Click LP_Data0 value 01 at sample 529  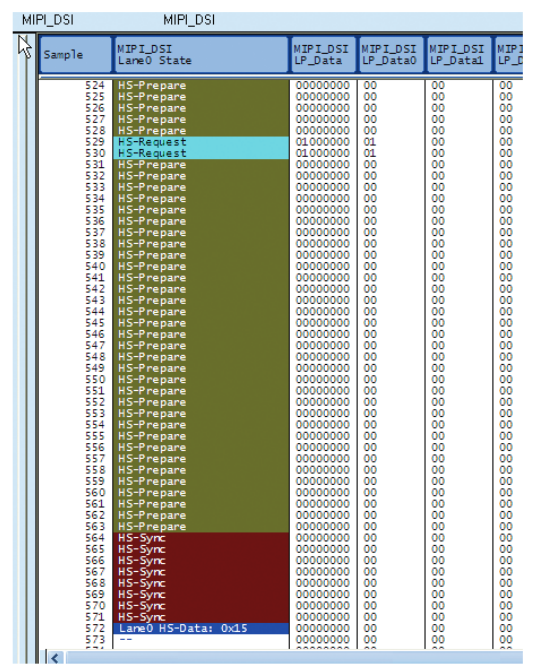coord(370,142)
